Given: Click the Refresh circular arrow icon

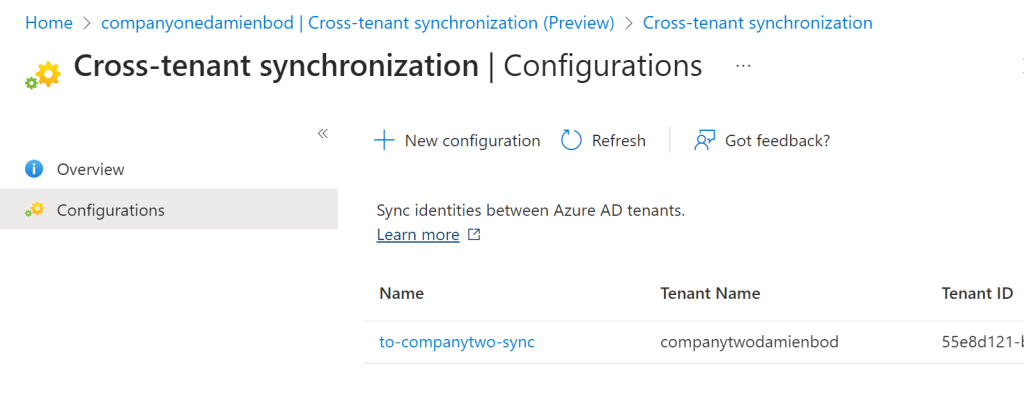Looking at the screenshot, I should pyautogui.click(x=571, y=141).
